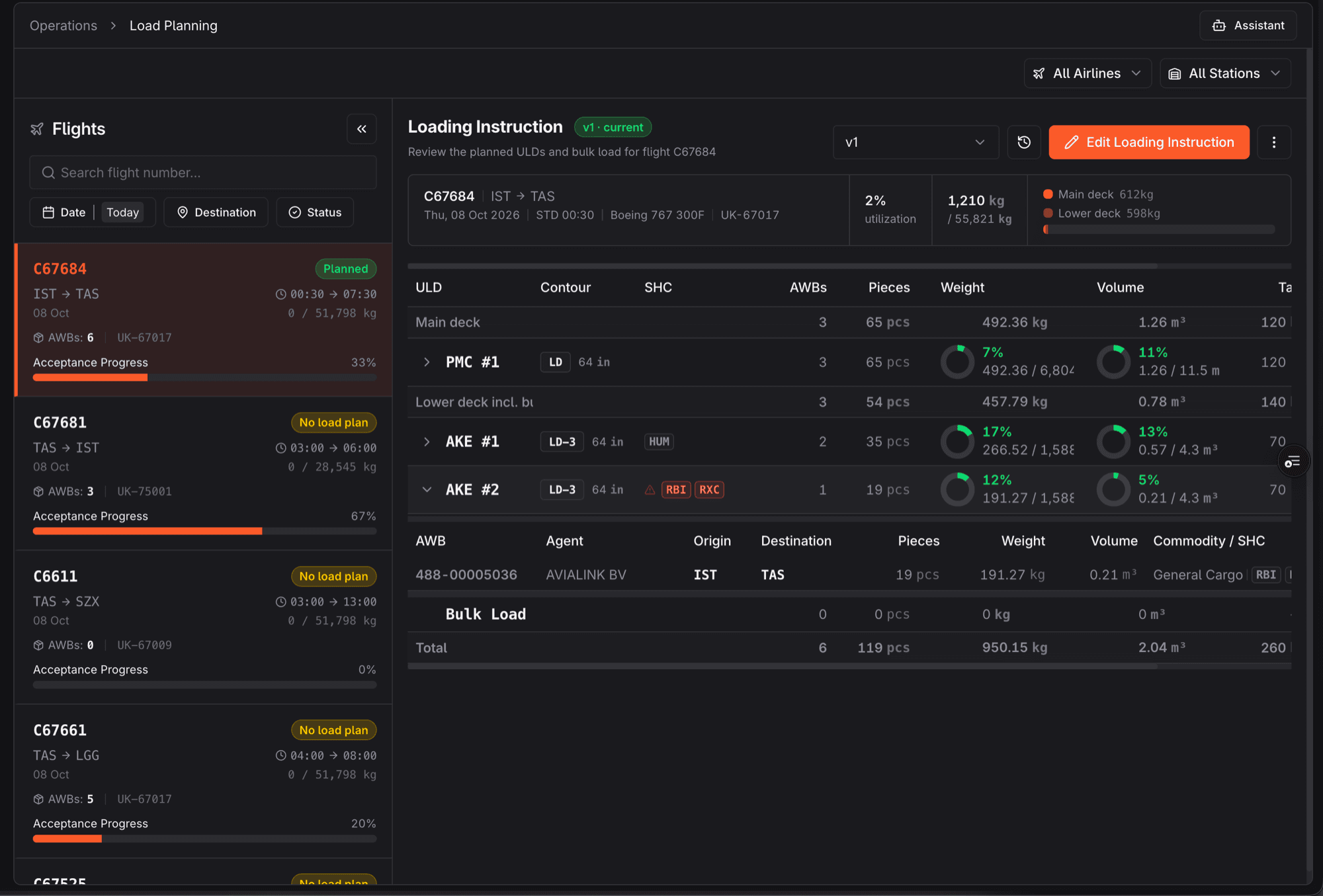This screenshot has width=1323, height=896.
Task: Open the All Airlines dropdown
Action: point(1088,73)
